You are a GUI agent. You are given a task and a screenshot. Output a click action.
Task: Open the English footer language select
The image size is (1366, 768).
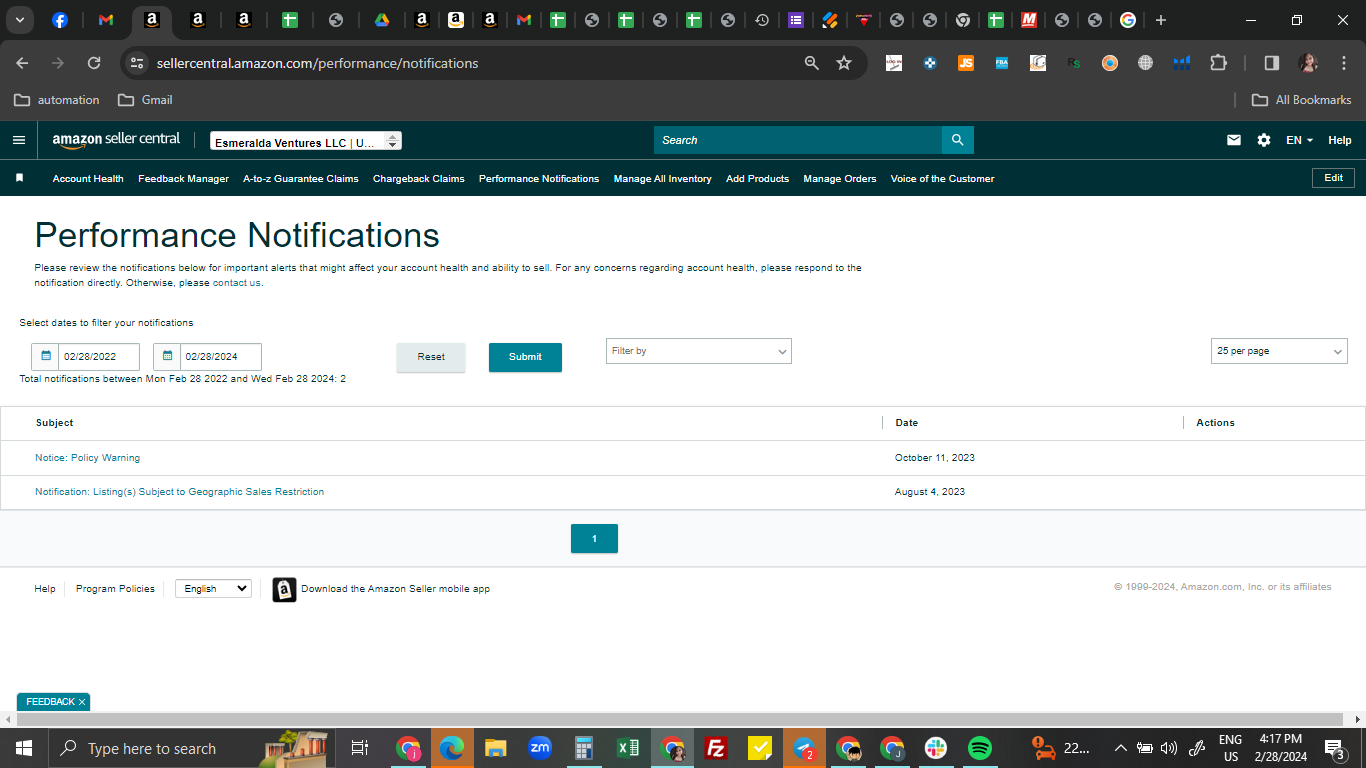[213, 589]
